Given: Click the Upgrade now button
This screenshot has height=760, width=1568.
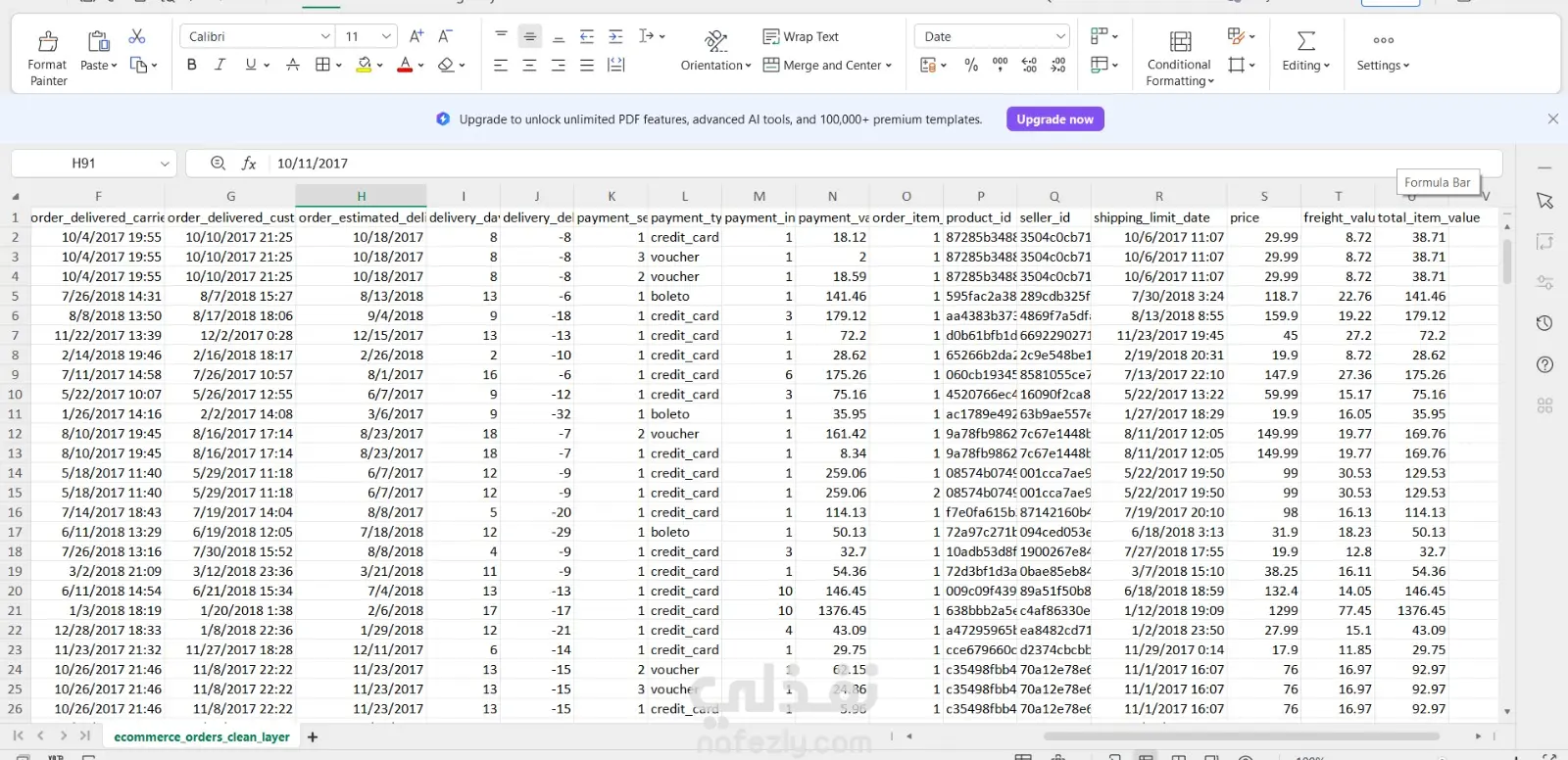Looking at the screenshot, I should pos(1054,119).
